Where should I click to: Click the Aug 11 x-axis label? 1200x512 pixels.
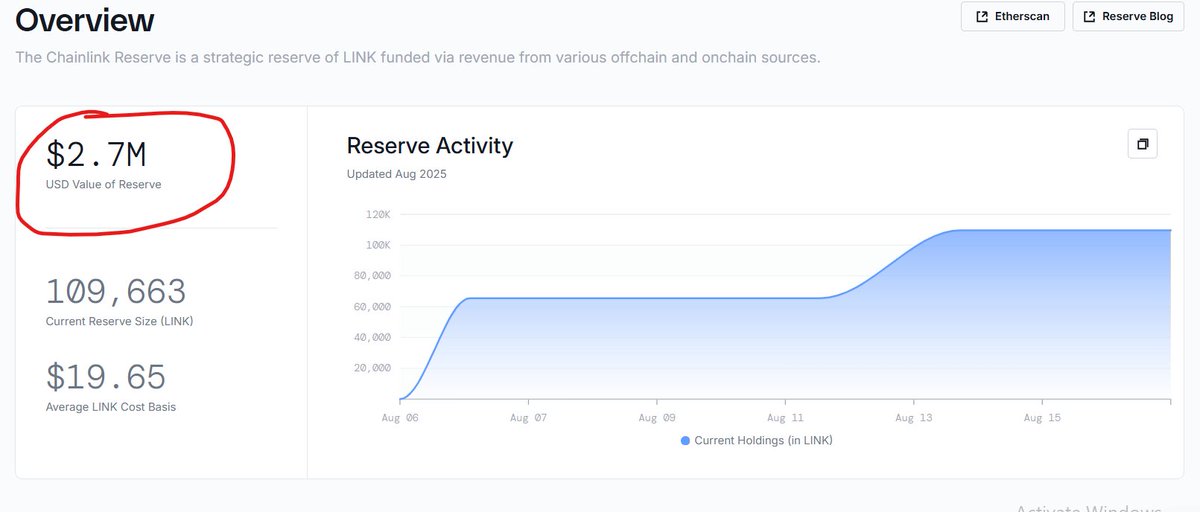click(784, 418)
